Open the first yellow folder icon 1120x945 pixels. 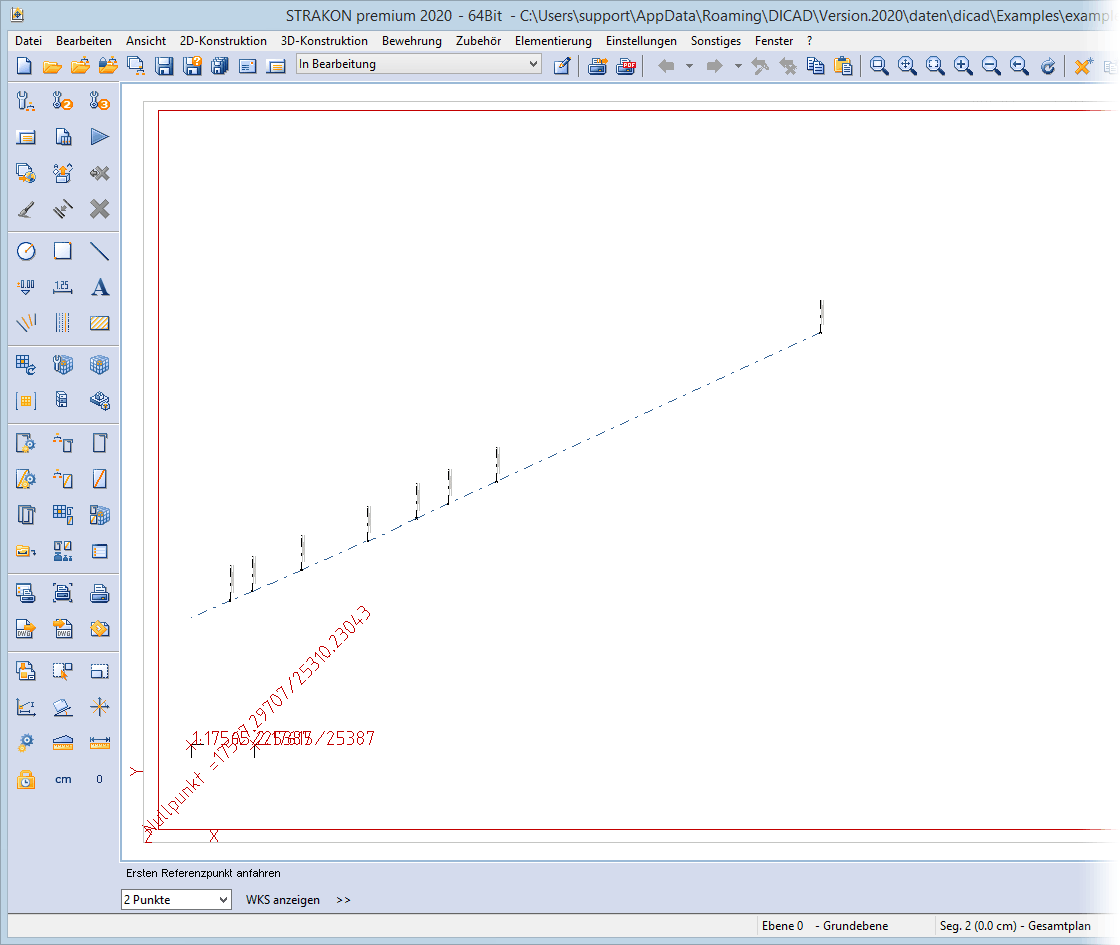pos(52,66)
